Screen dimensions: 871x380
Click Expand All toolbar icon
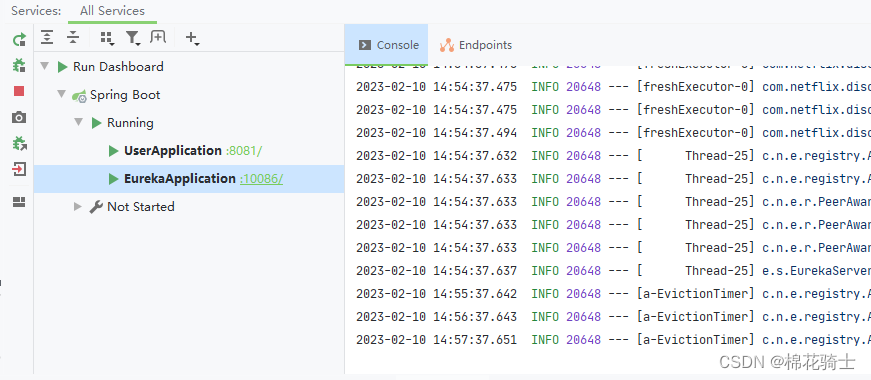(47, 37)
